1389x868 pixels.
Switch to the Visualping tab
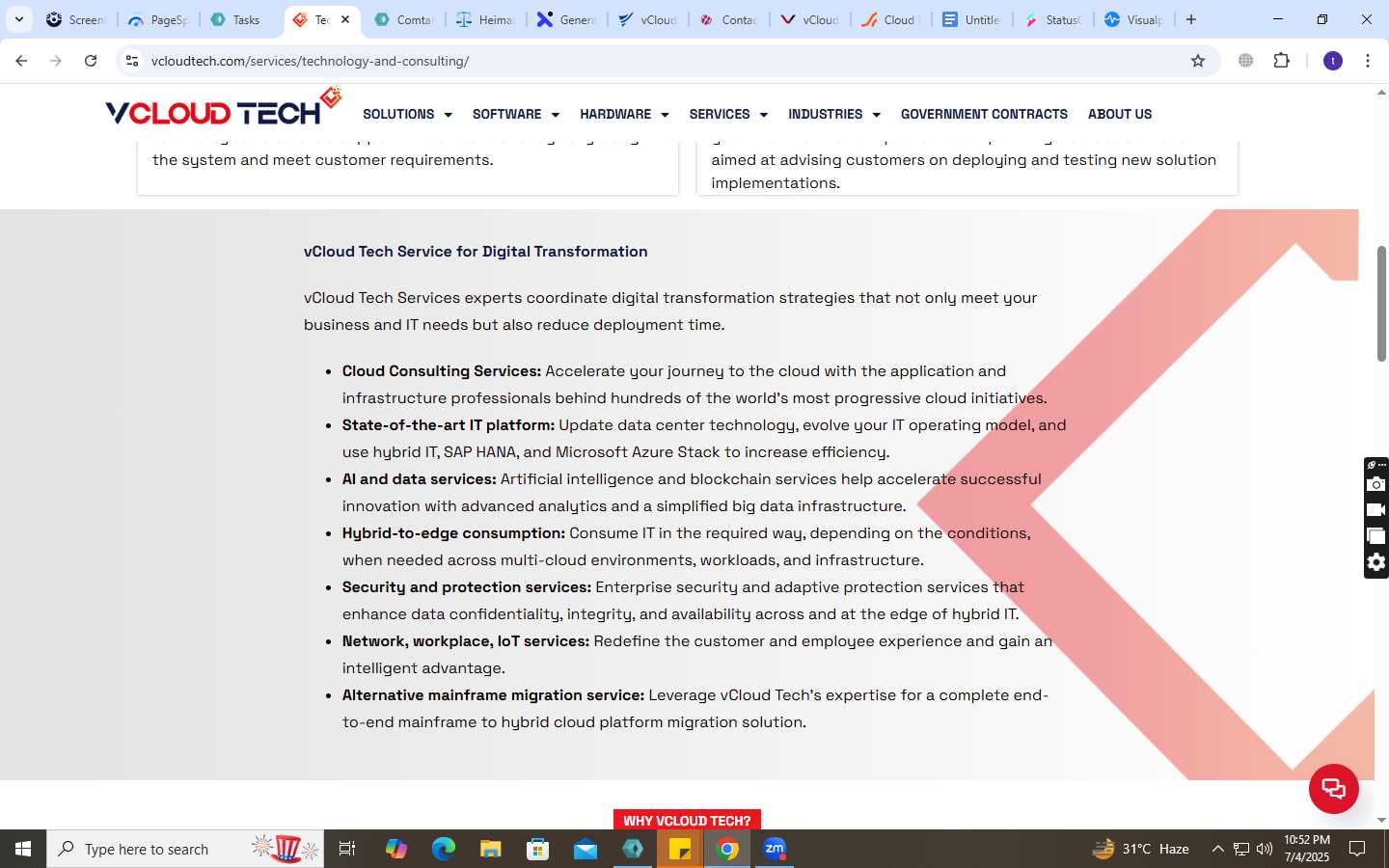pyautogui.click(x=1134, y=19)
